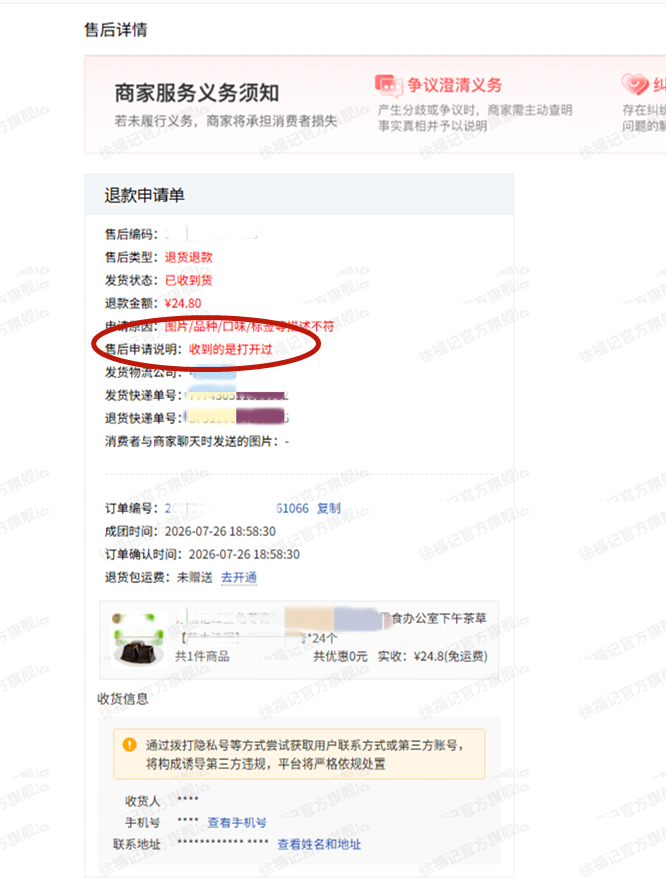Click the 复制 link beside order number
Screen dimensions: 666x878
click(x=329, y=508)
